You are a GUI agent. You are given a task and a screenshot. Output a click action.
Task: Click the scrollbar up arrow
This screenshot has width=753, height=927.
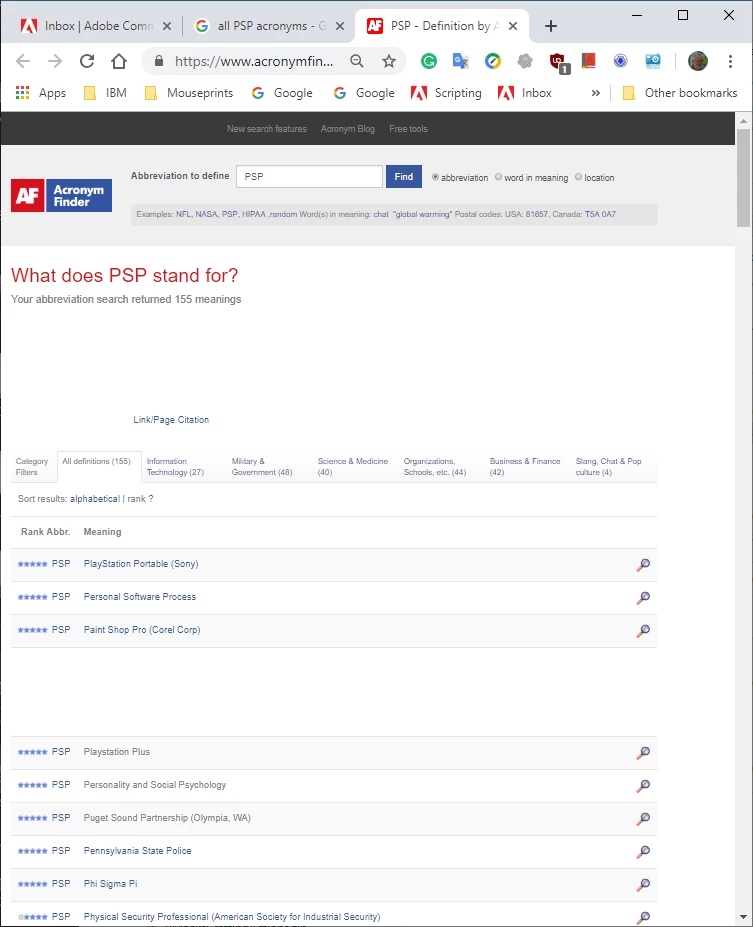click(744, 121)
